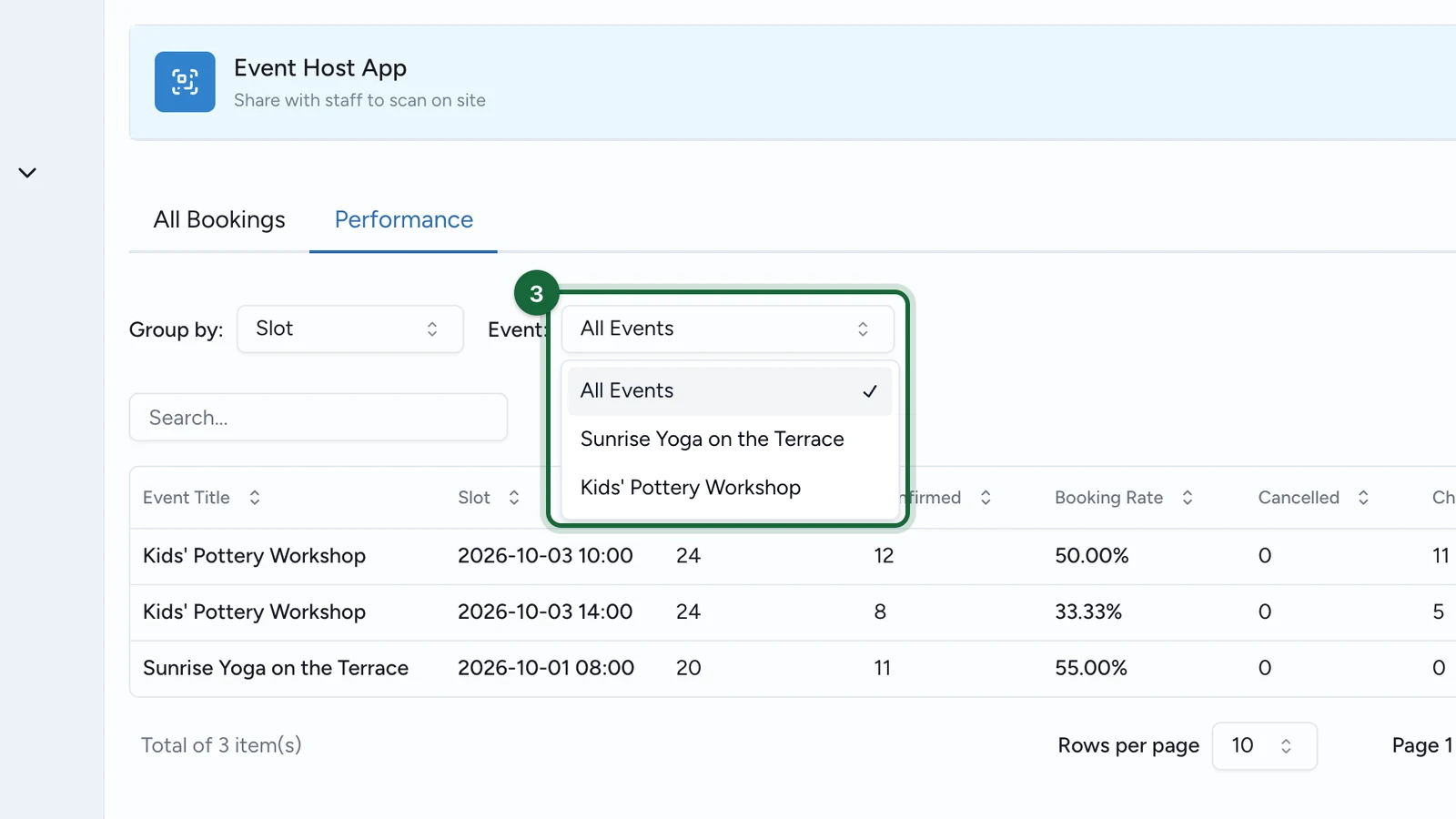Select slot 2026-10-01 08:00 cell

[x=546, y=668]
